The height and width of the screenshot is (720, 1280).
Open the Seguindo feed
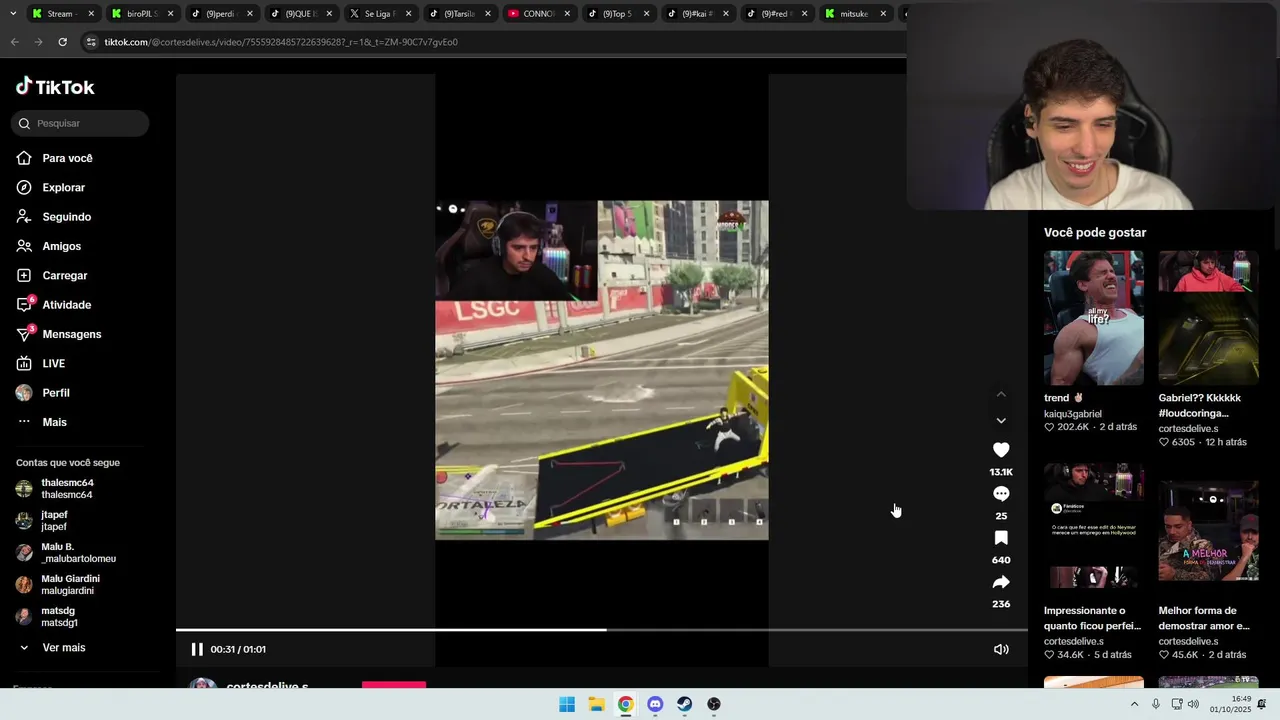(x=66, y=217)
